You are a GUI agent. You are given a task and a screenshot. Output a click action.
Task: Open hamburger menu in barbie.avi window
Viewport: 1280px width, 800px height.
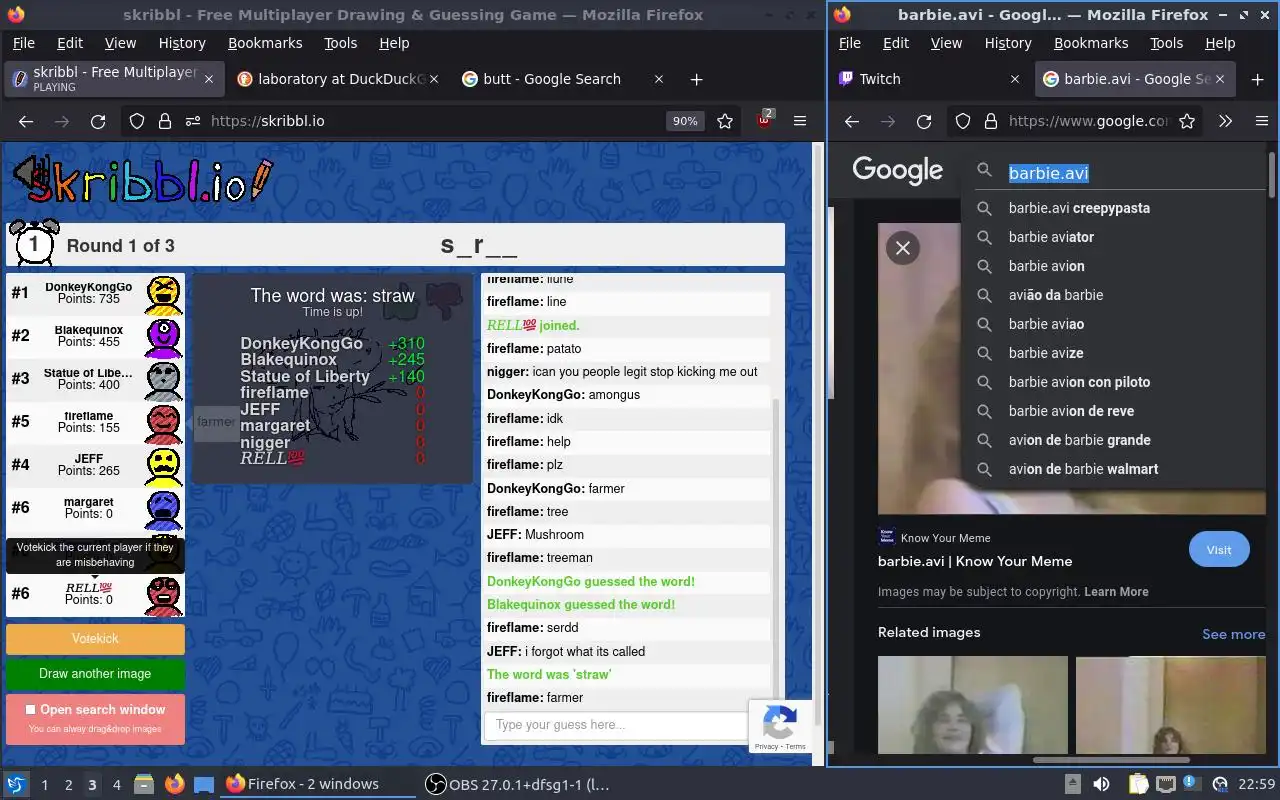[x=1262, y=121]
